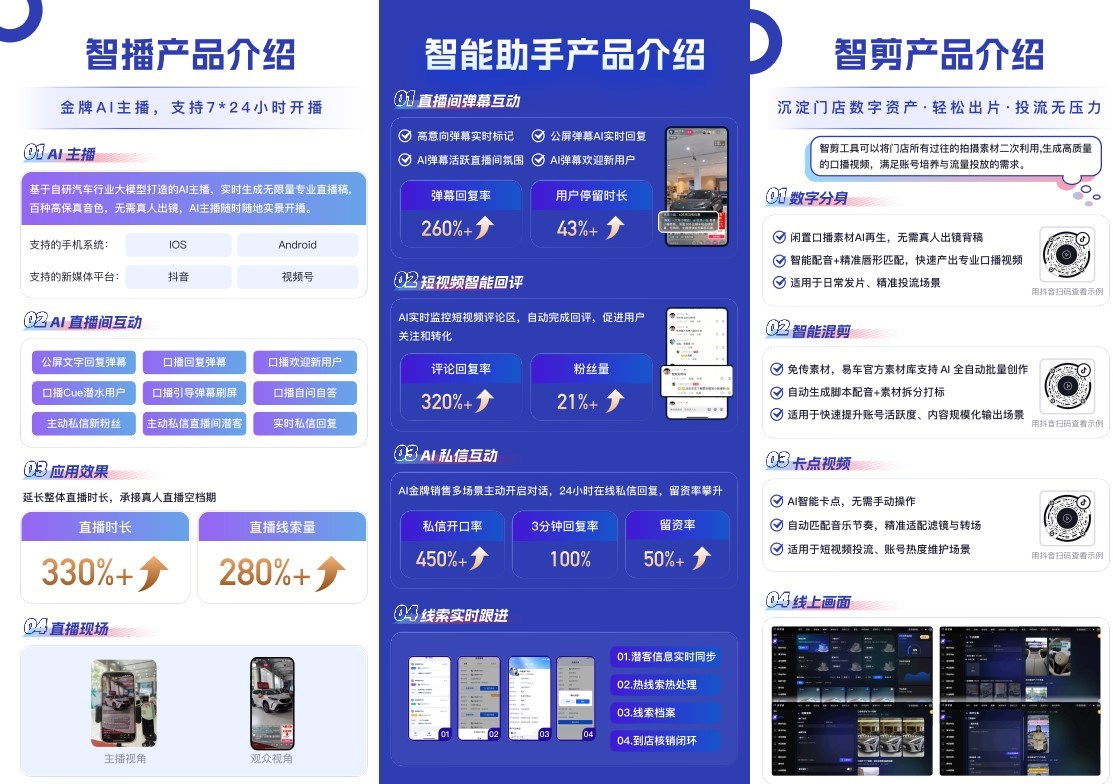Image resolution: width=1113 pixels, height=784 pixels.
Task: Click the arrow beside 43%+ 用户停留时长
Action: tap(615, 228)
